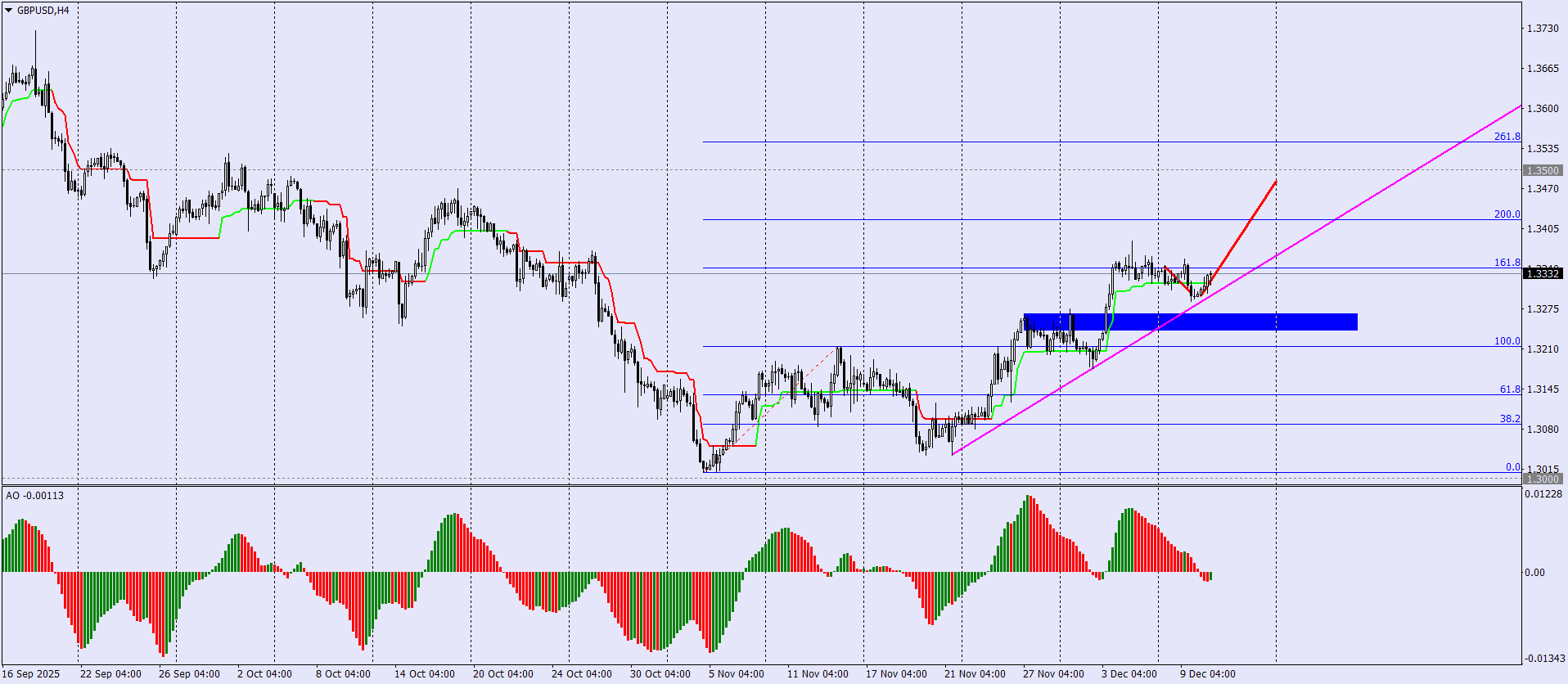
Task: Click the 21 Nov 04:00 time label
Action: 975,674
